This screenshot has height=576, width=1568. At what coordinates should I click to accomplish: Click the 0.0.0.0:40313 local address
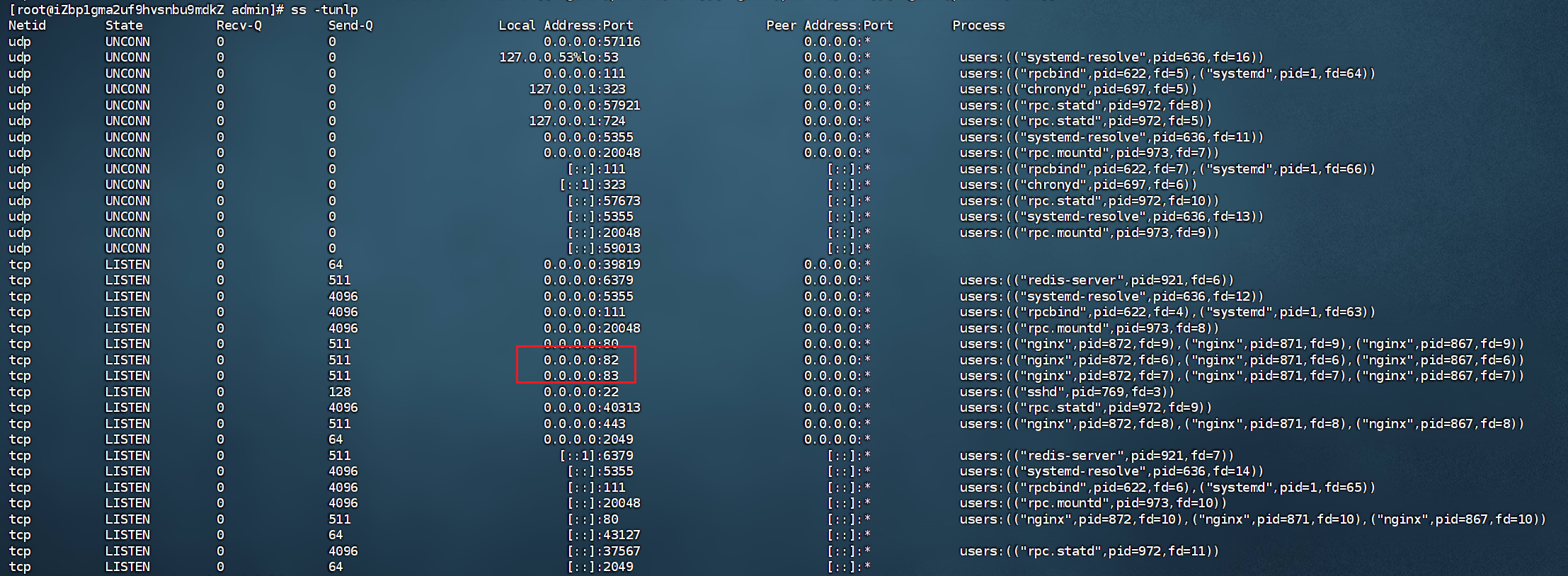[x=592, y=408]
